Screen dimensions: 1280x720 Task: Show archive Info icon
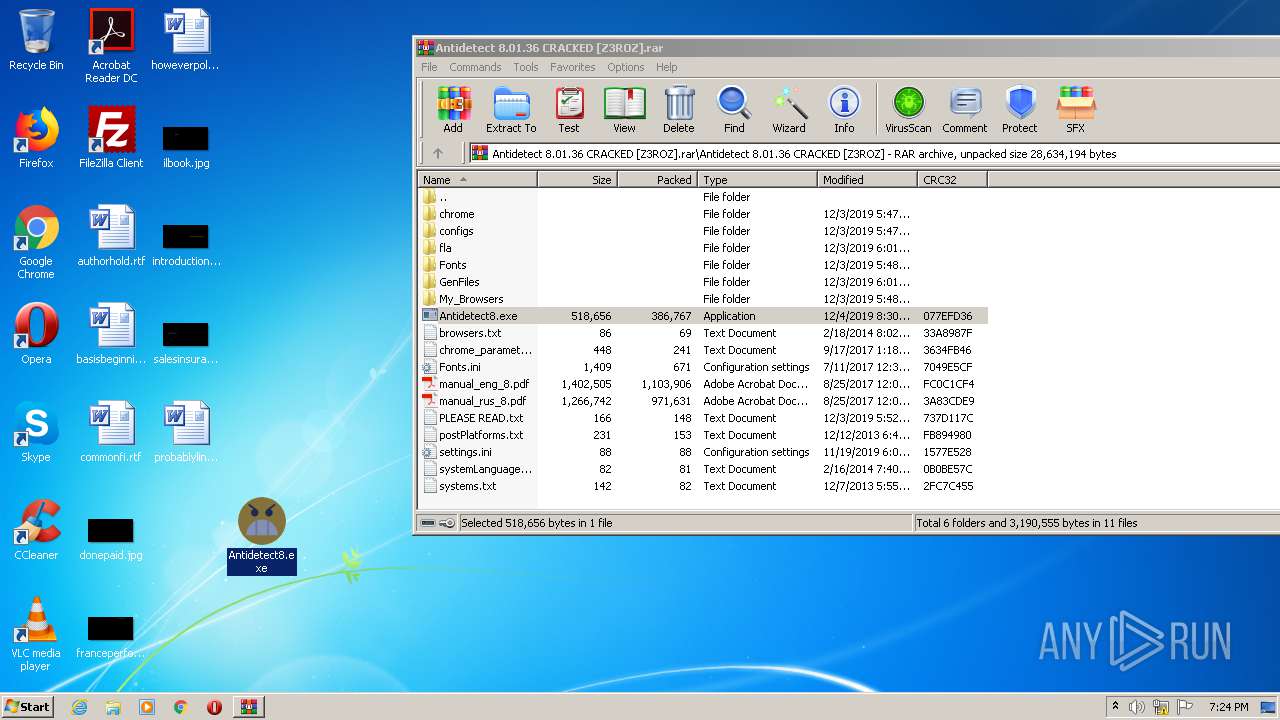844,110
